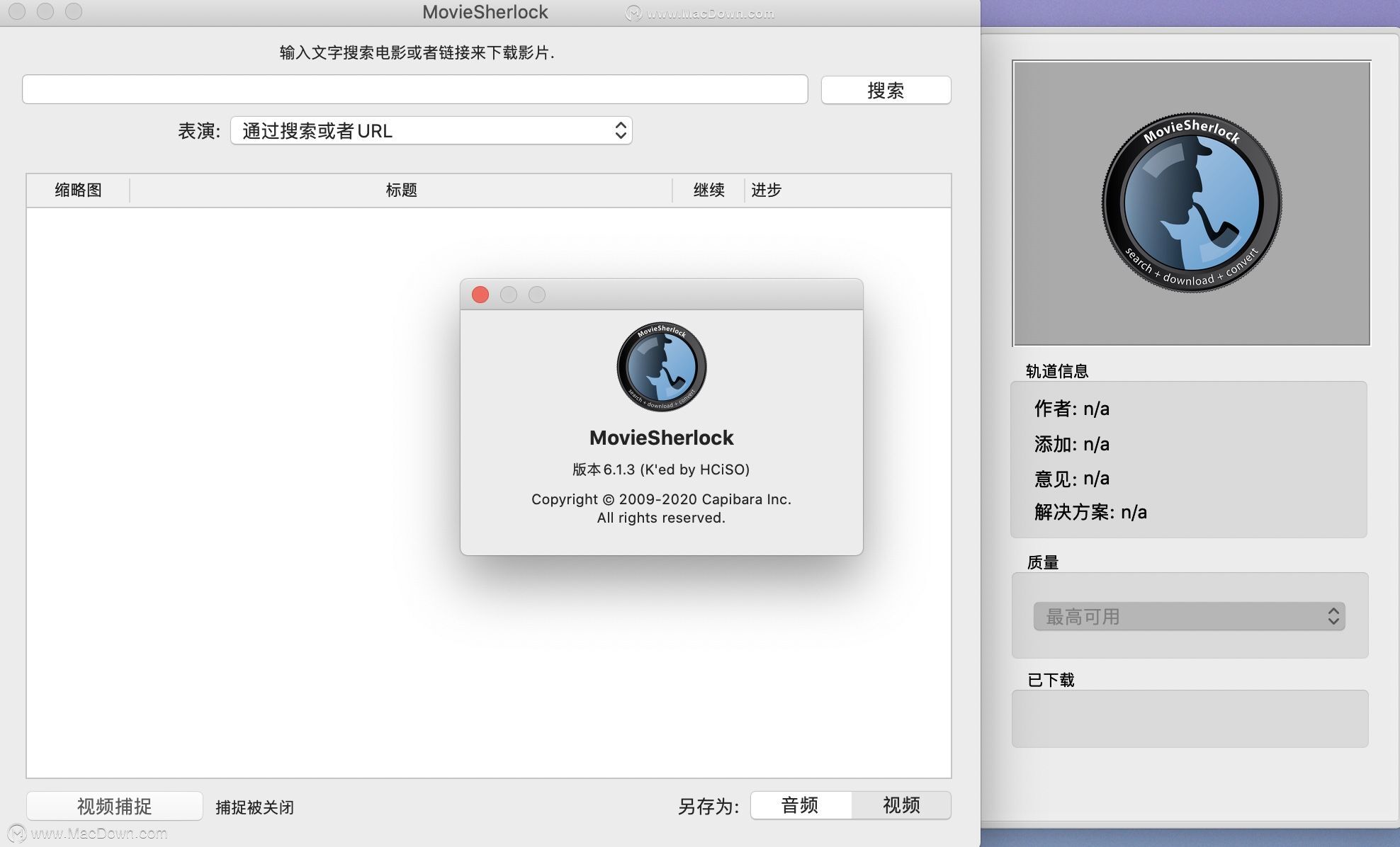1400x847 pixels.
Task: Click the 已下载 section label
Action: (x=1051, y=680)
